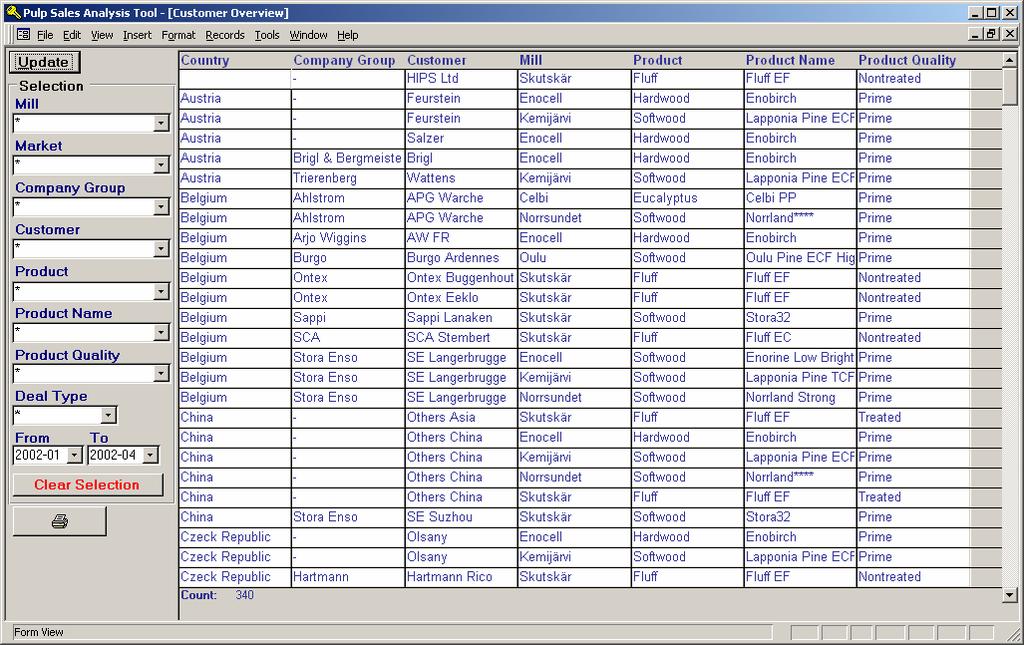The image size is (1024, 645).
Task: Click inside the Market filter field
Action: [84, 165]
